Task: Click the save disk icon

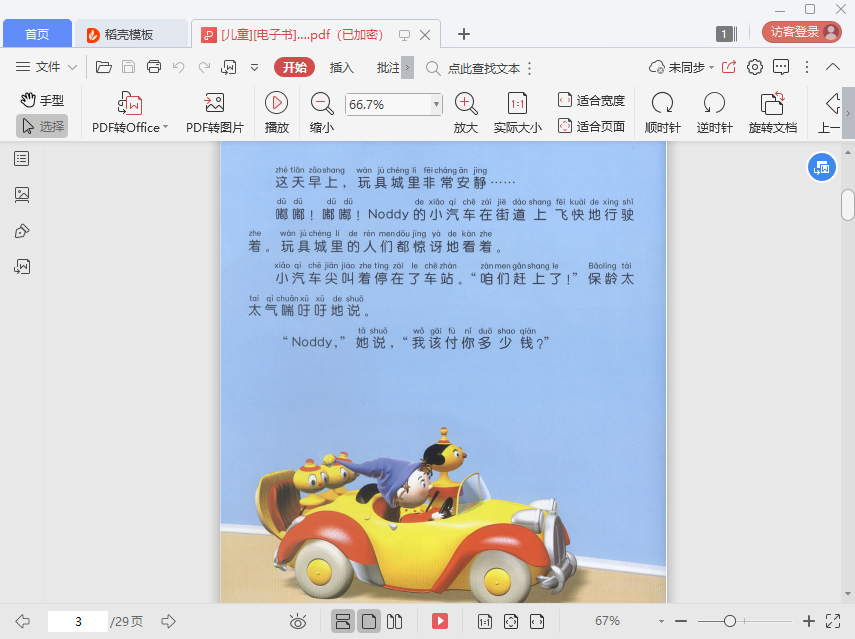Action: pos(128,67)
